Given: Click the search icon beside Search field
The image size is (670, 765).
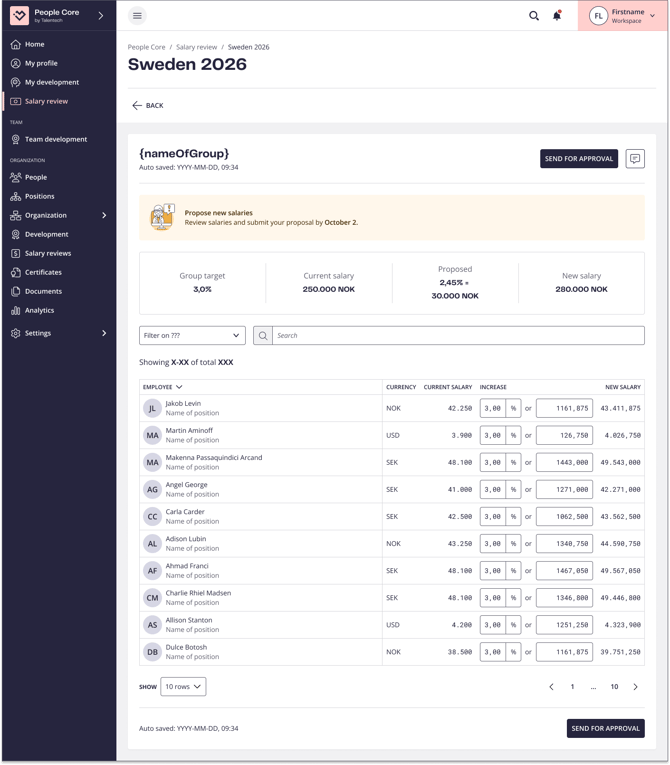Looking at the screenshot, I should [263, 336].
